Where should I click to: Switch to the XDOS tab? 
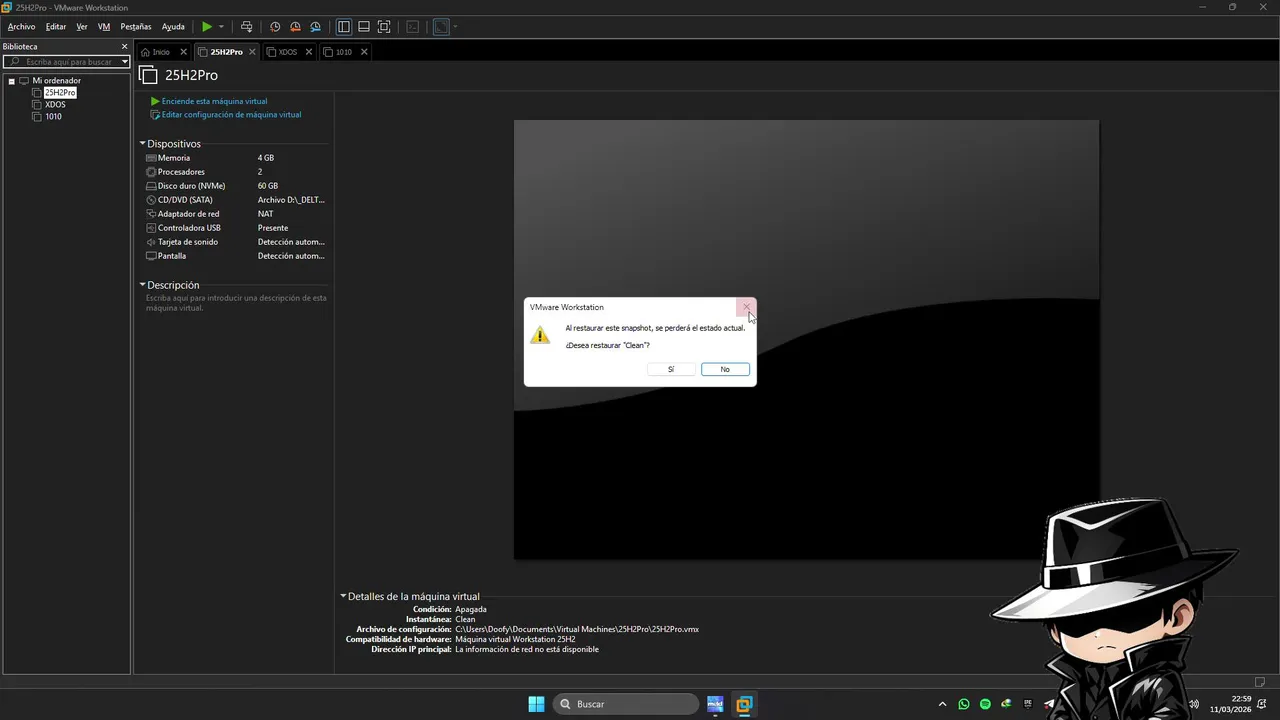(288, 52)
